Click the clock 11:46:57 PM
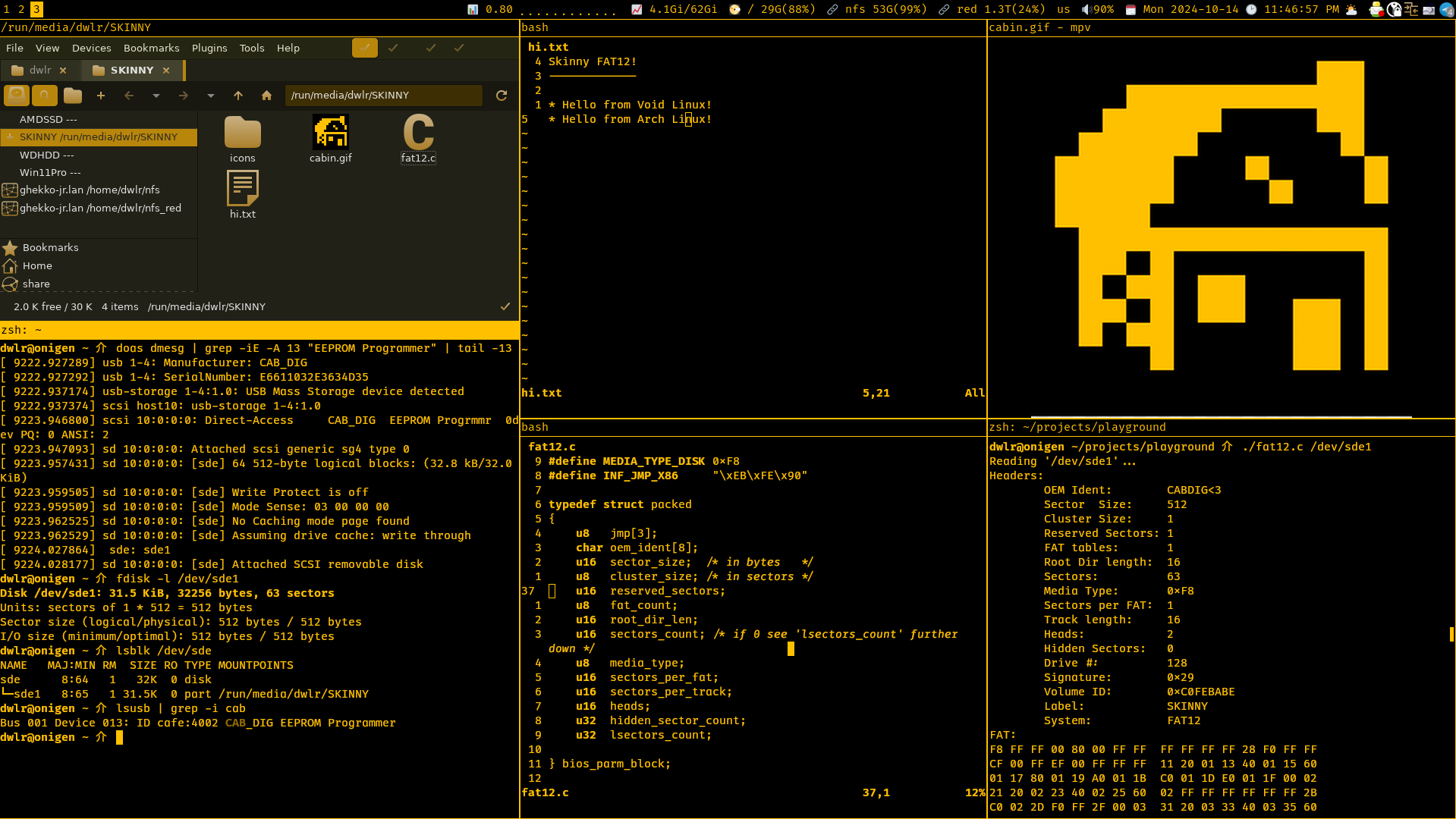1456x819 pixels. click(x=1300, y=9)
